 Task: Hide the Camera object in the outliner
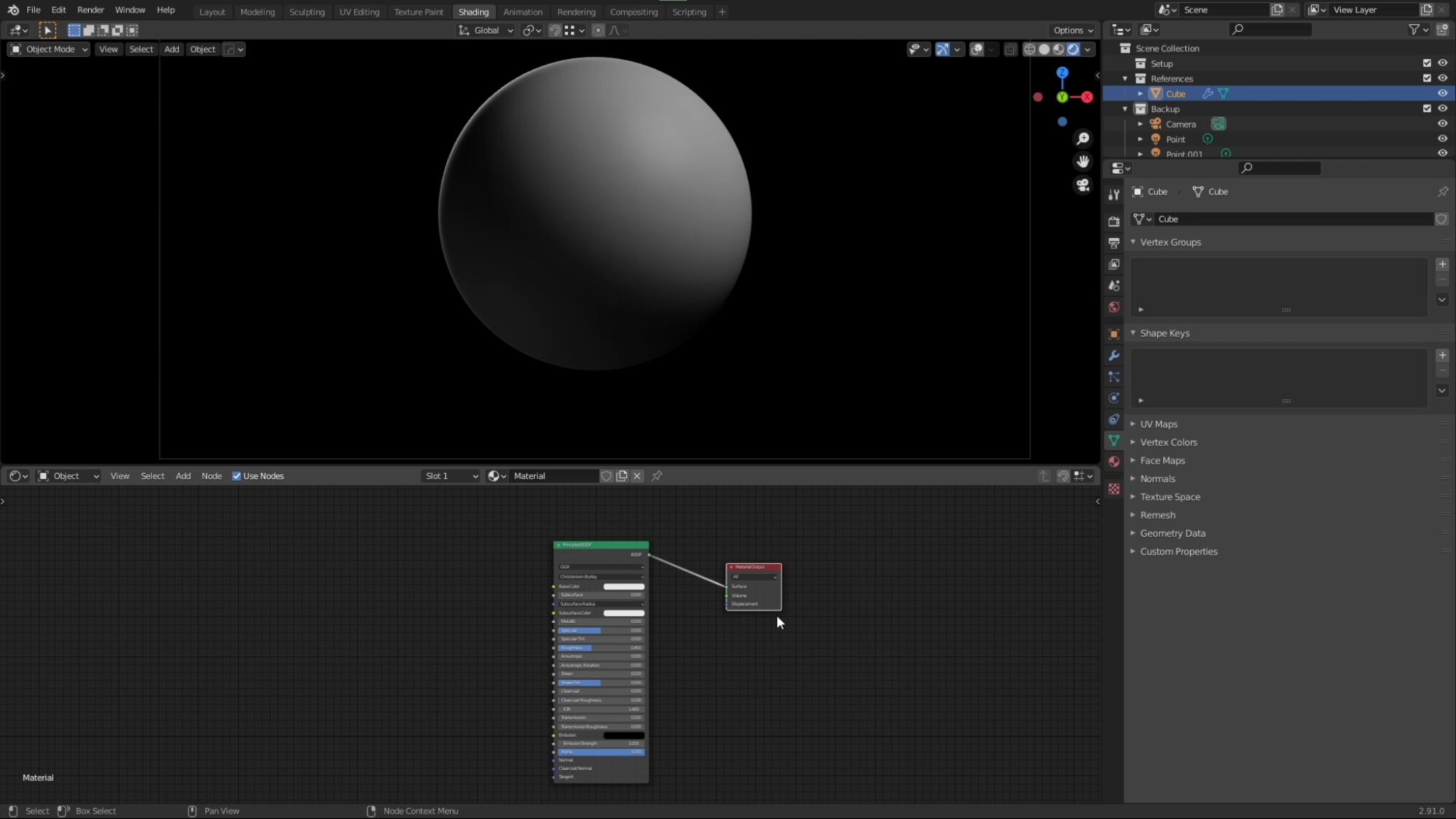[x=1444, y=124]
